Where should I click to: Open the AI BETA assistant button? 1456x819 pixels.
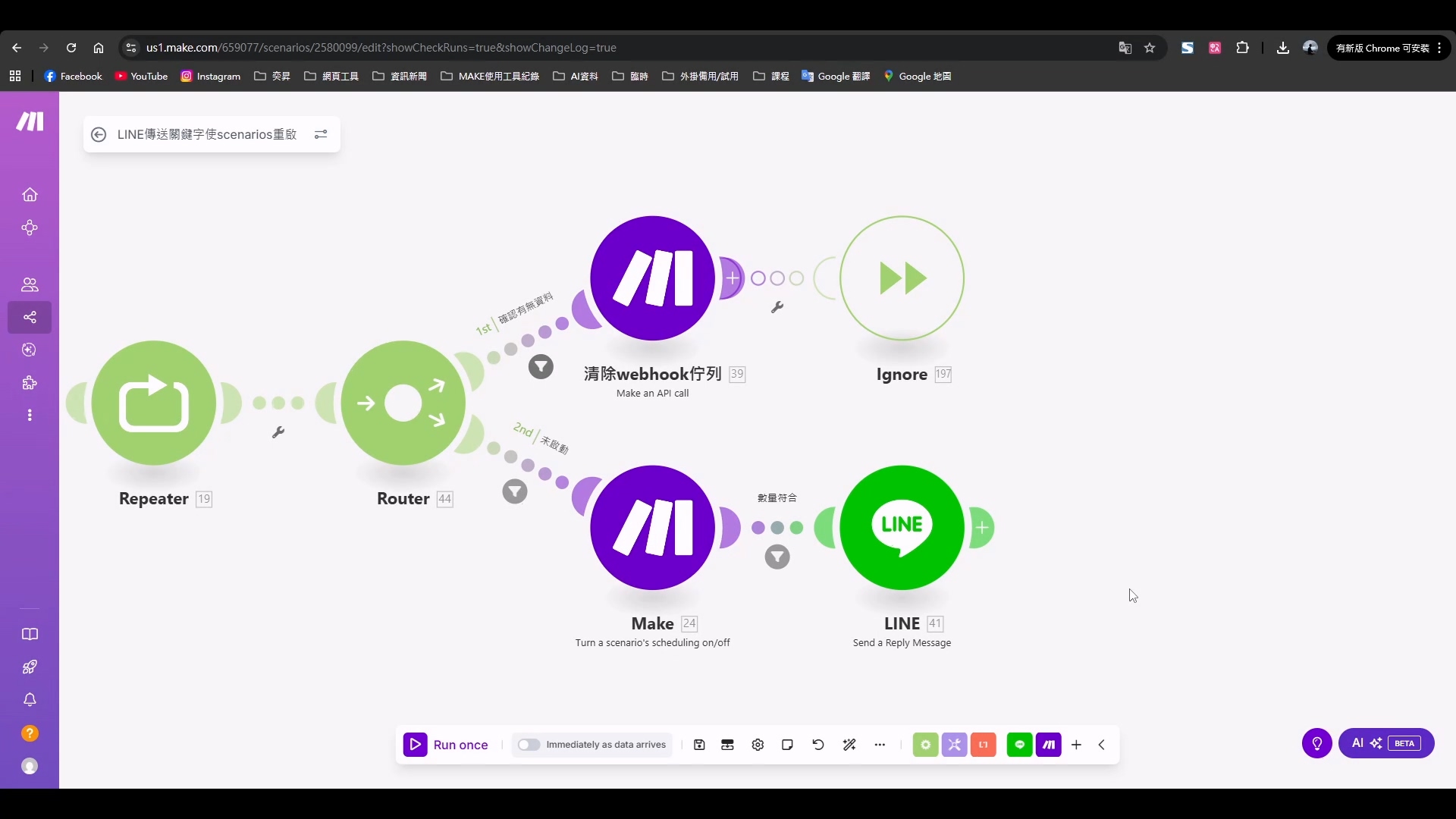1386,743
